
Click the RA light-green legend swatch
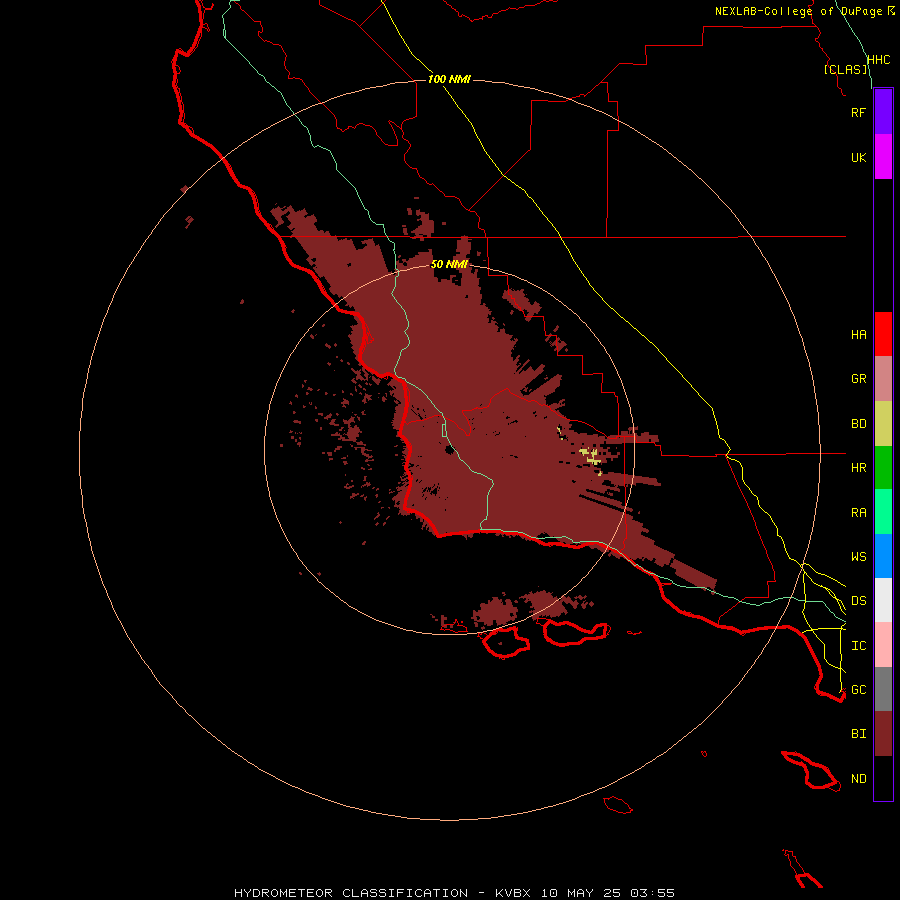(883, 512)
